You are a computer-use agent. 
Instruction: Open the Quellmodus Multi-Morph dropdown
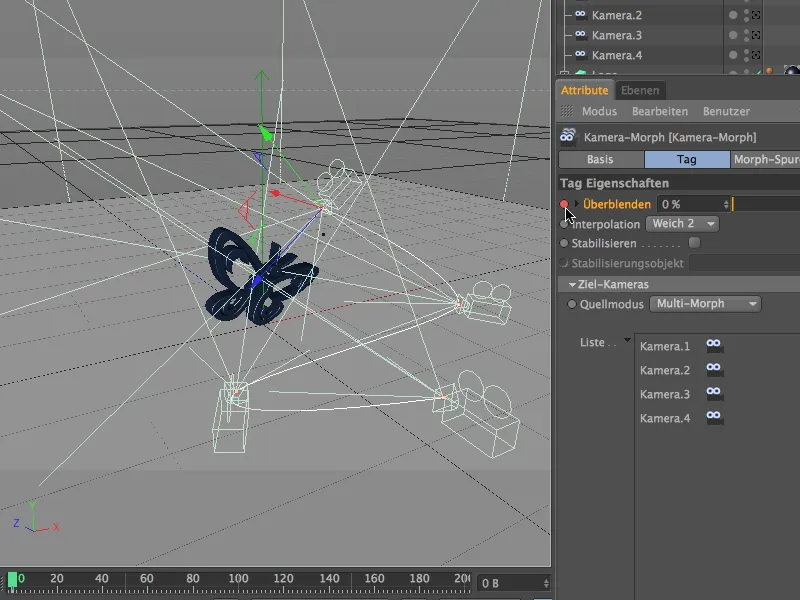[x=705, y=304]
